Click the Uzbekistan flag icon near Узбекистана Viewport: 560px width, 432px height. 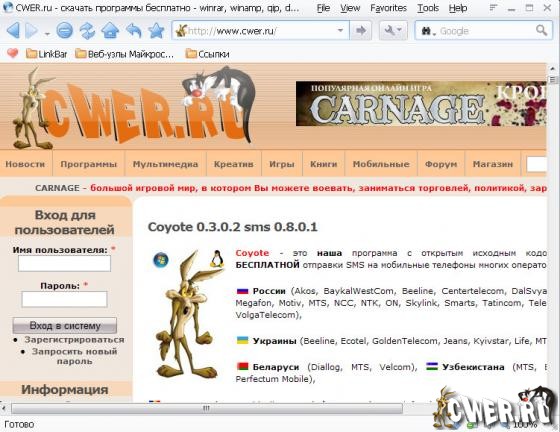(432, 366)
